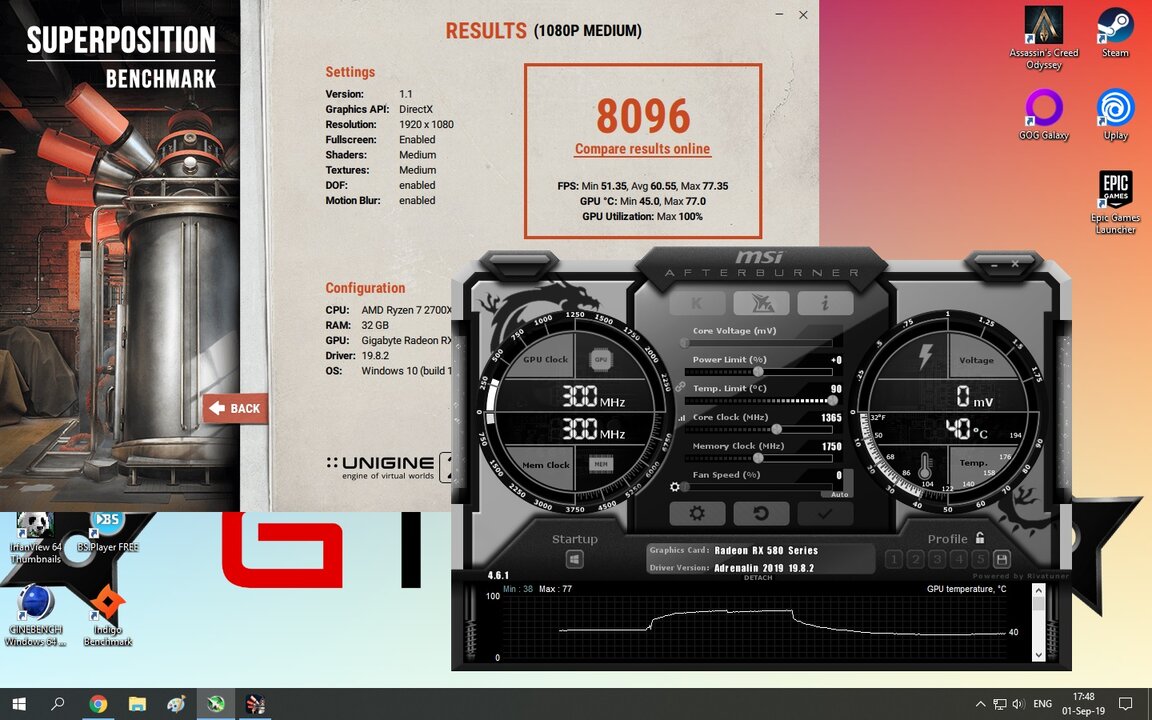Viewport: 1152px width, 720px height.
Task: Open Uplay desktop shortcut
Action: point(1115,115)
